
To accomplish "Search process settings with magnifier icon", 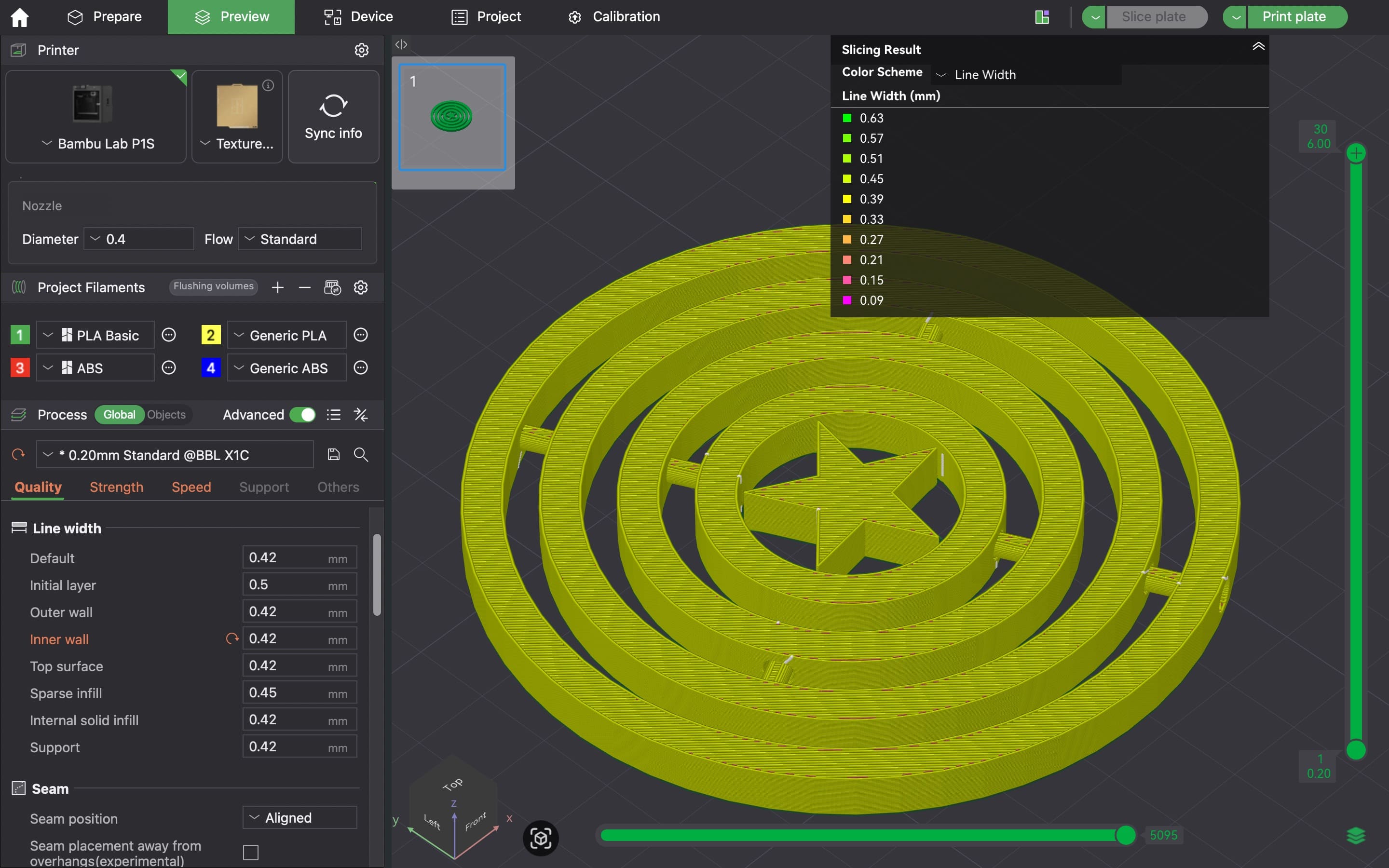I will [361, 455].
